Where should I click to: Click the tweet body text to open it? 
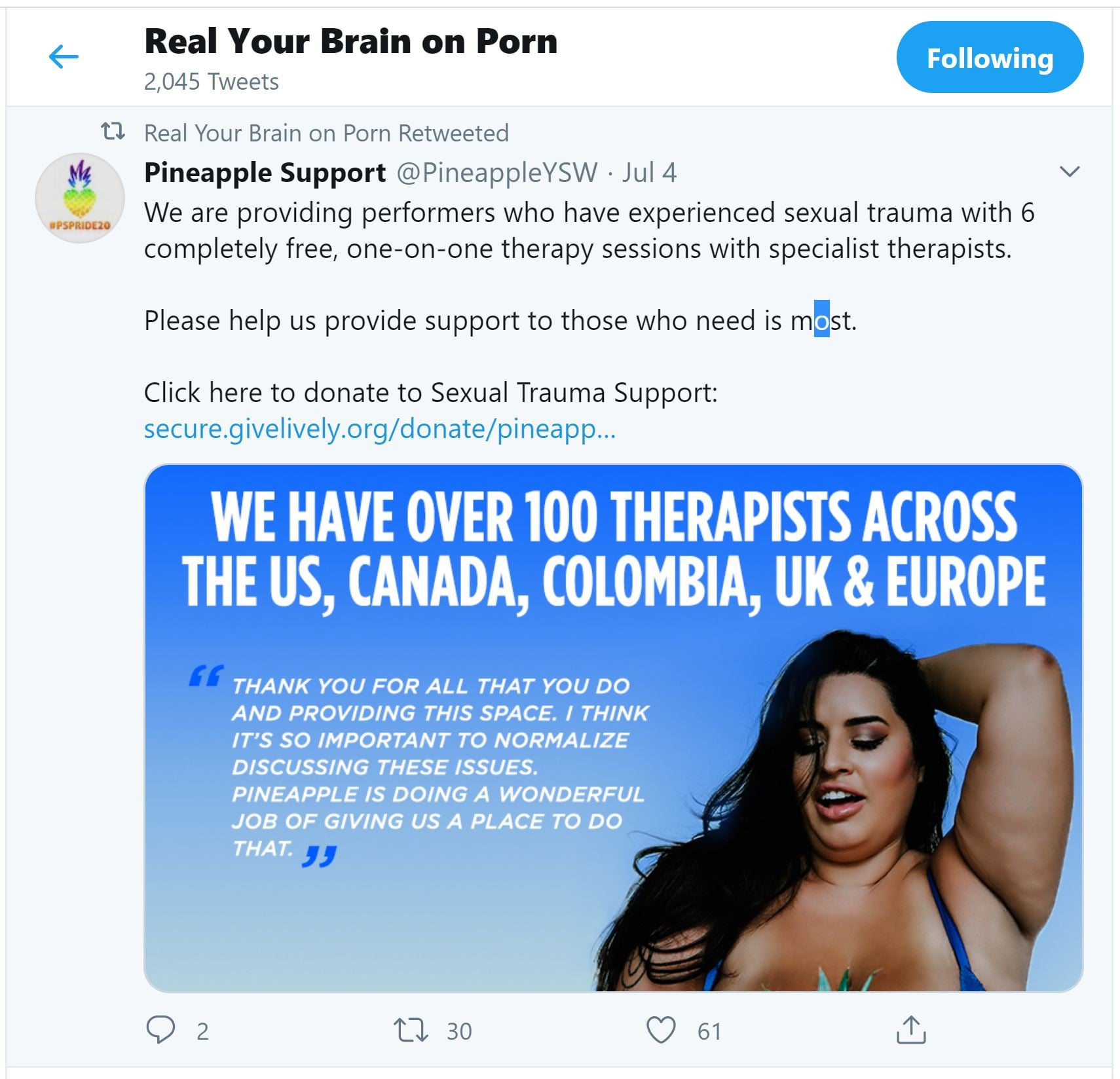click(589, 302)
